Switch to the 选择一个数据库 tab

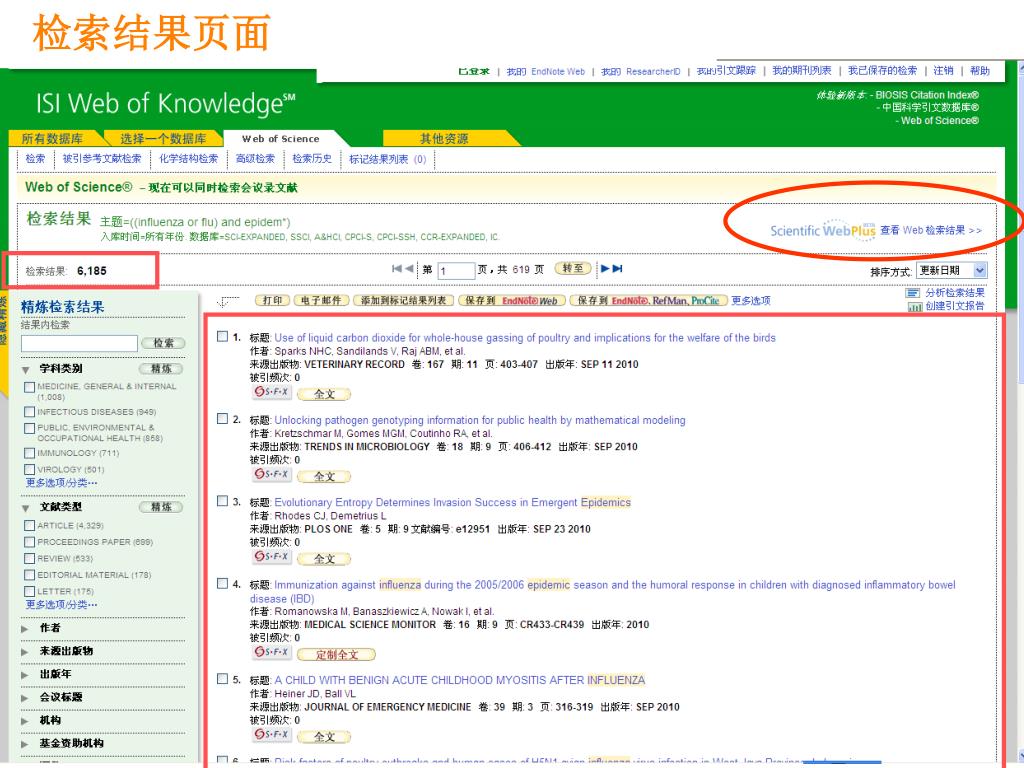click(x=163, y=138)
